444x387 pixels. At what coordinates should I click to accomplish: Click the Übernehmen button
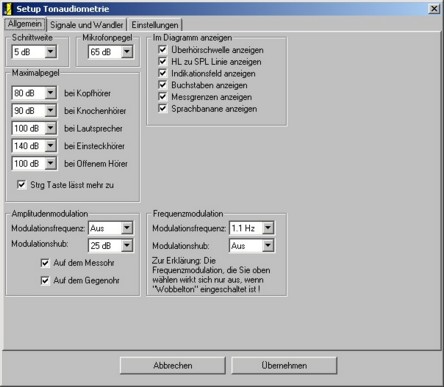284,366
